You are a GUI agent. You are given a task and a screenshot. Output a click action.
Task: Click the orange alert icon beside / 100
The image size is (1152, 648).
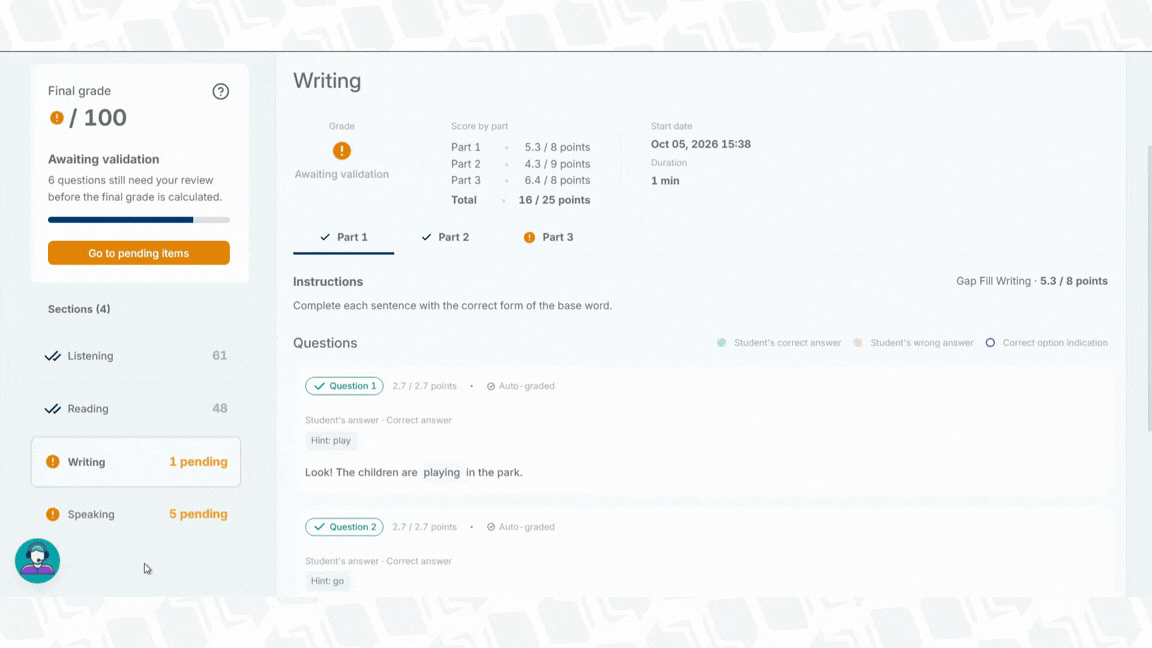coord(57,118)
